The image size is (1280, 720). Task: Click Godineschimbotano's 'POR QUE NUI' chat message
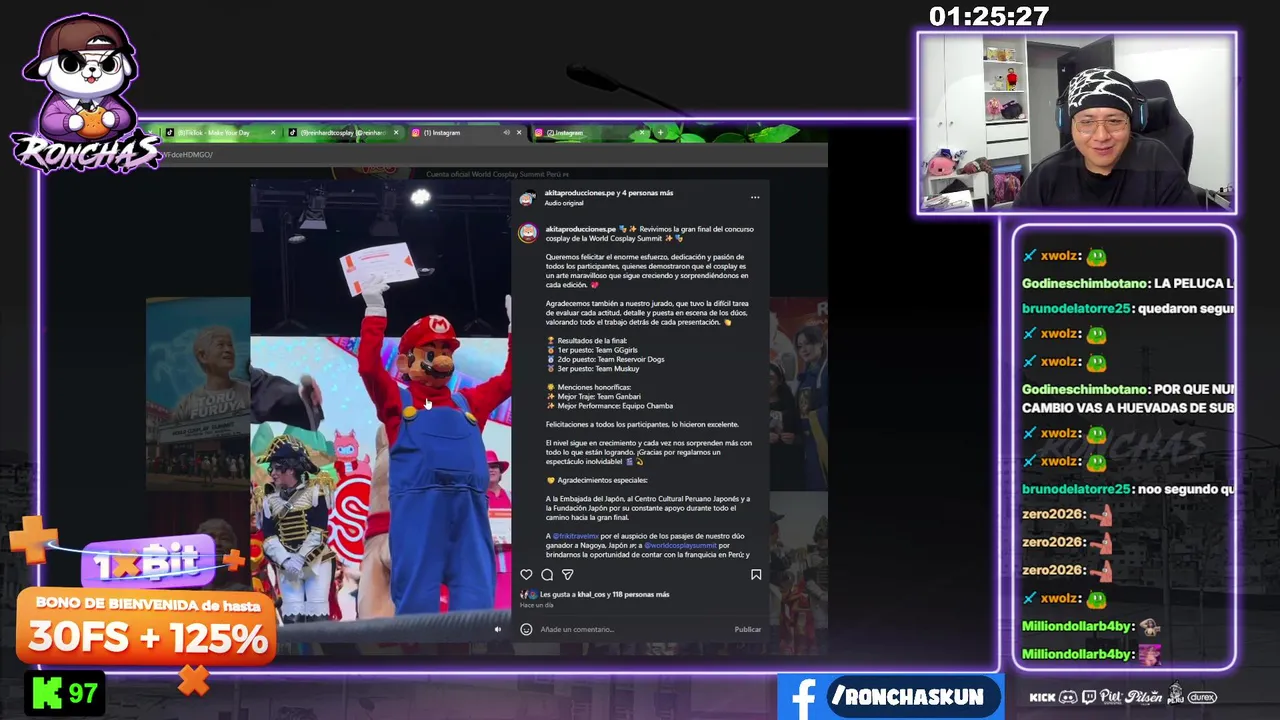coord(1127,398)
